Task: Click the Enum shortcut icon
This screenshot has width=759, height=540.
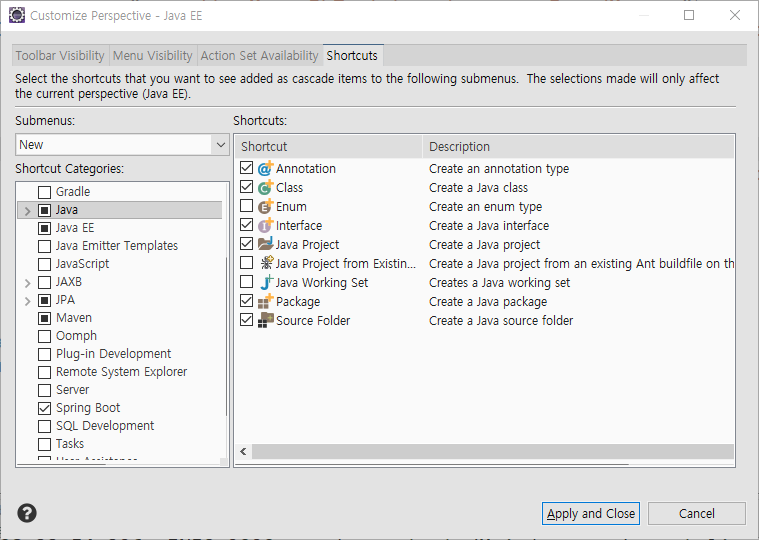Action: [265, 207]
